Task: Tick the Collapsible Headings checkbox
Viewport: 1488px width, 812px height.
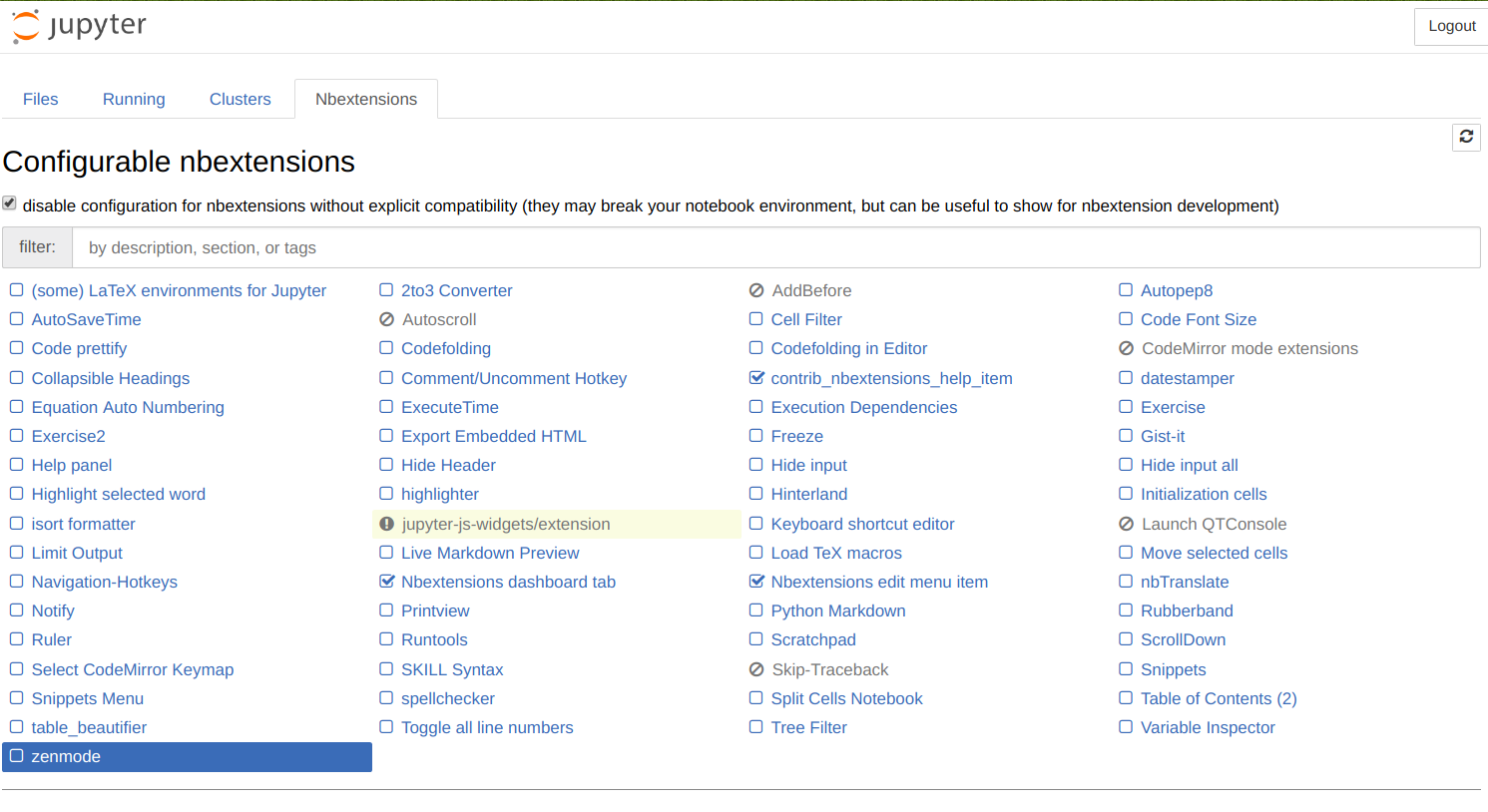Action: (17, 378)
